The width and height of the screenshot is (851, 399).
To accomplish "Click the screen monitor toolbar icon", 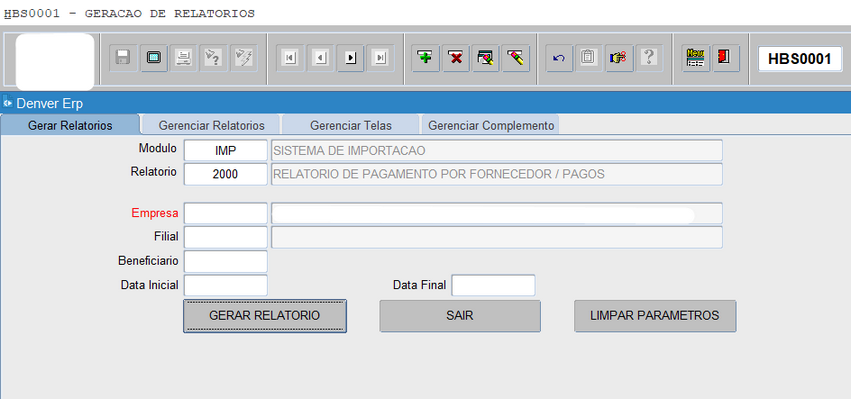I will [154, 58].
